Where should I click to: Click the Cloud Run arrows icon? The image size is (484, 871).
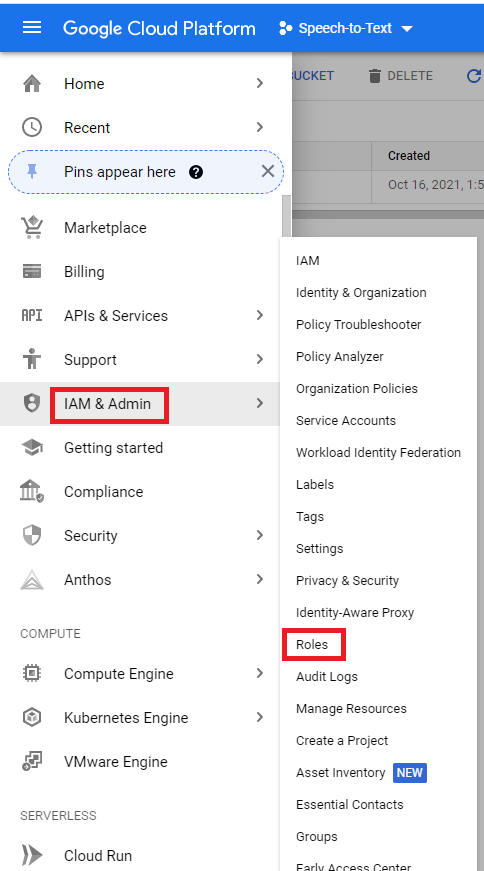click(x=32, y=855)
